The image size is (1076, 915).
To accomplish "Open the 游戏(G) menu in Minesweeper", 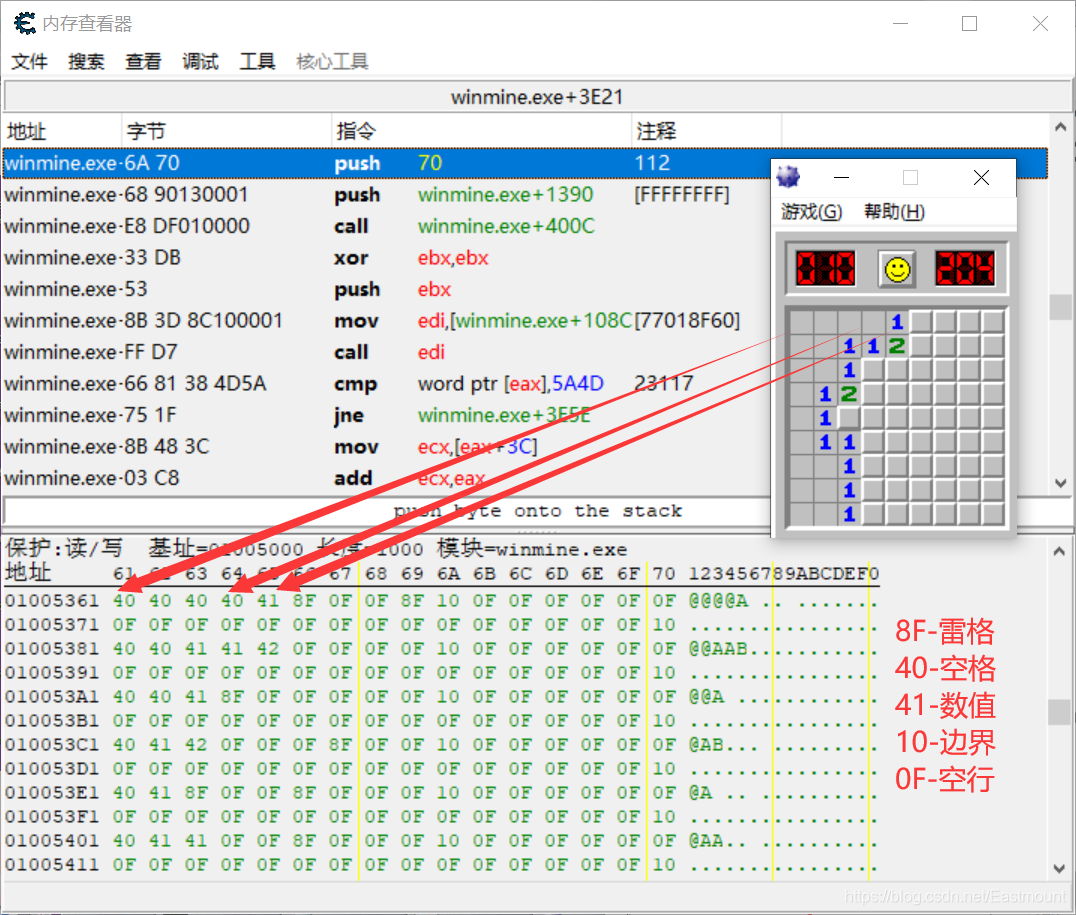I will tap(811, 211).
